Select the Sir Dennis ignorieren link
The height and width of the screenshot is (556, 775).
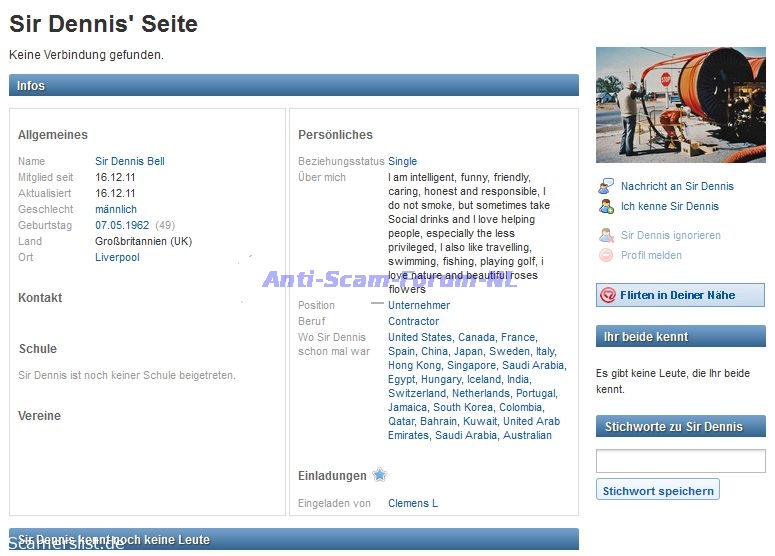click(670, 235)
